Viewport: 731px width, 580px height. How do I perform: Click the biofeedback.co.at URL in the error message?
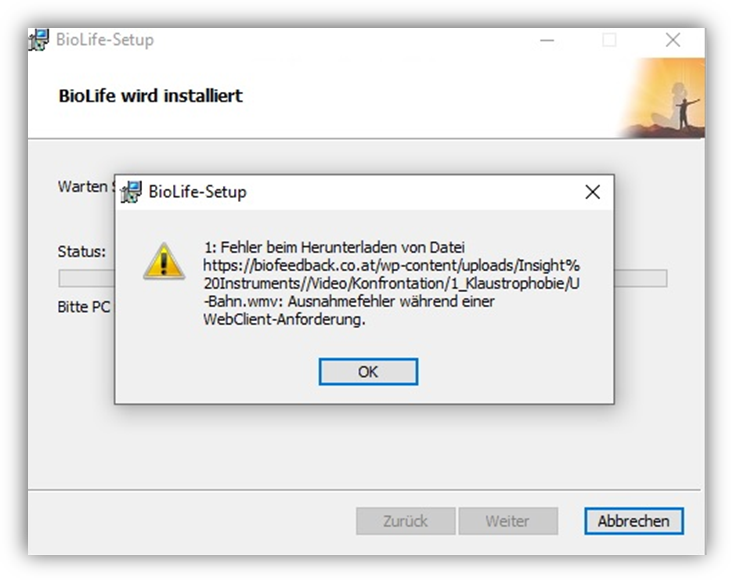coord(392,283)
